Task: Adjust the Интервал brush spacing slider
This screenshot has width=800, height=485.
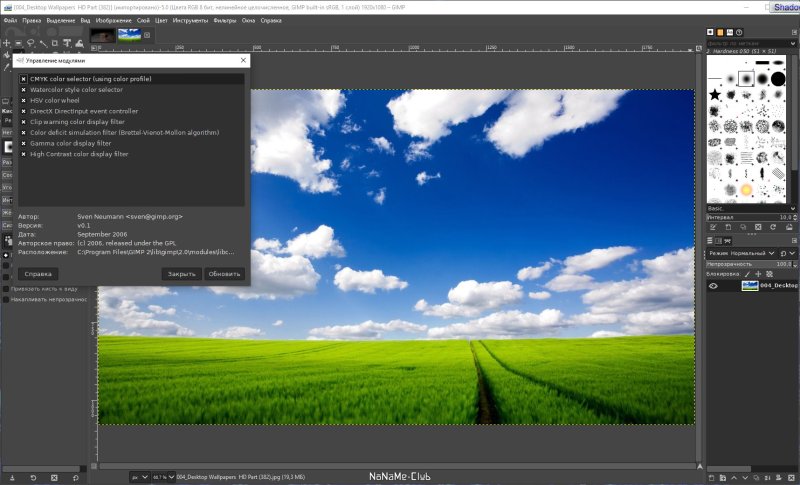Action: click(x=751, y=218)
